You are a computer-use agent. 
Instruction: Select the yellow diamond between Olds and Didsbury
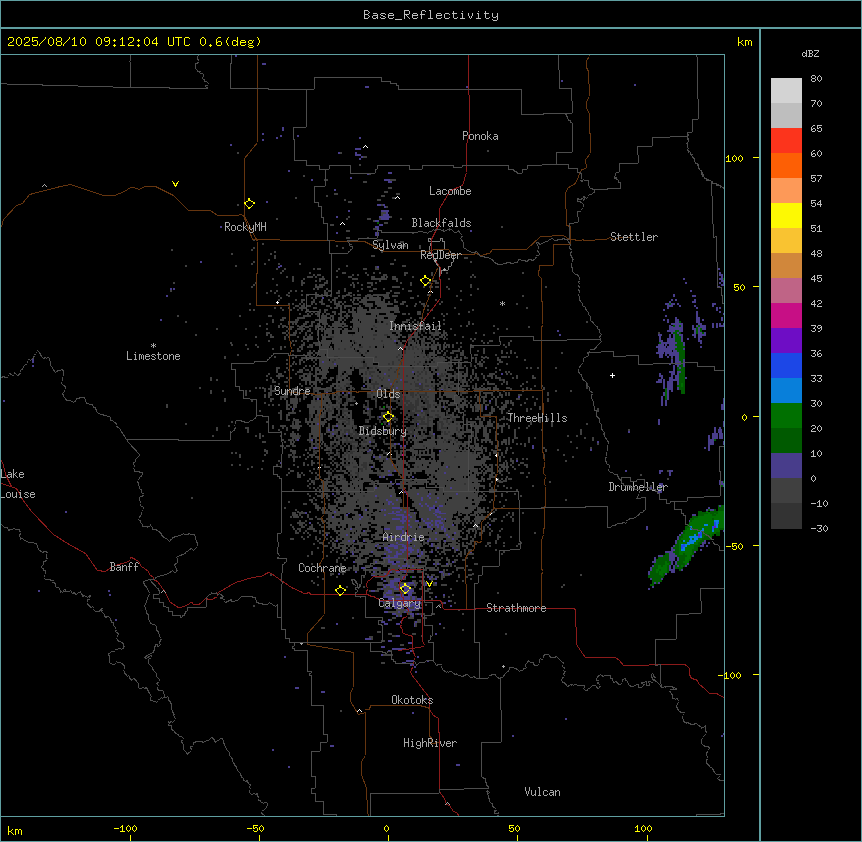tap(388, 417)
